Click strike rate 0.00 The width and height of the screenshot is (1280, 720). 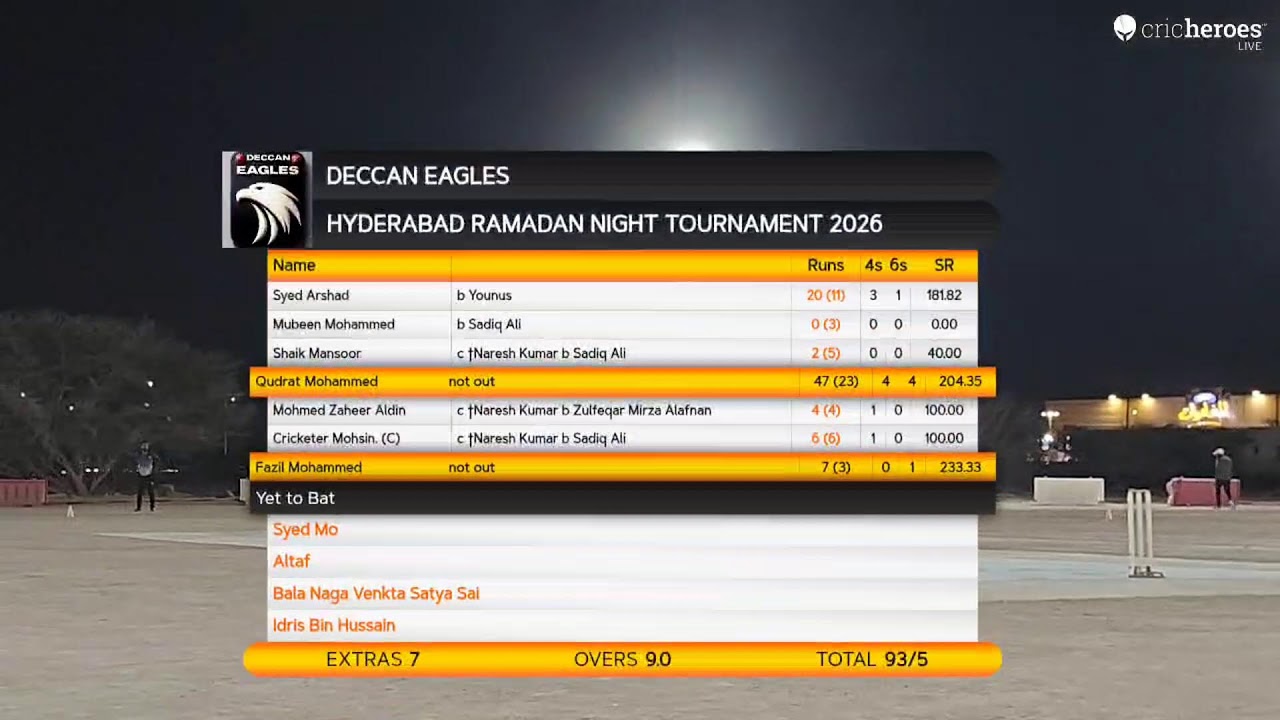(944, 324)
